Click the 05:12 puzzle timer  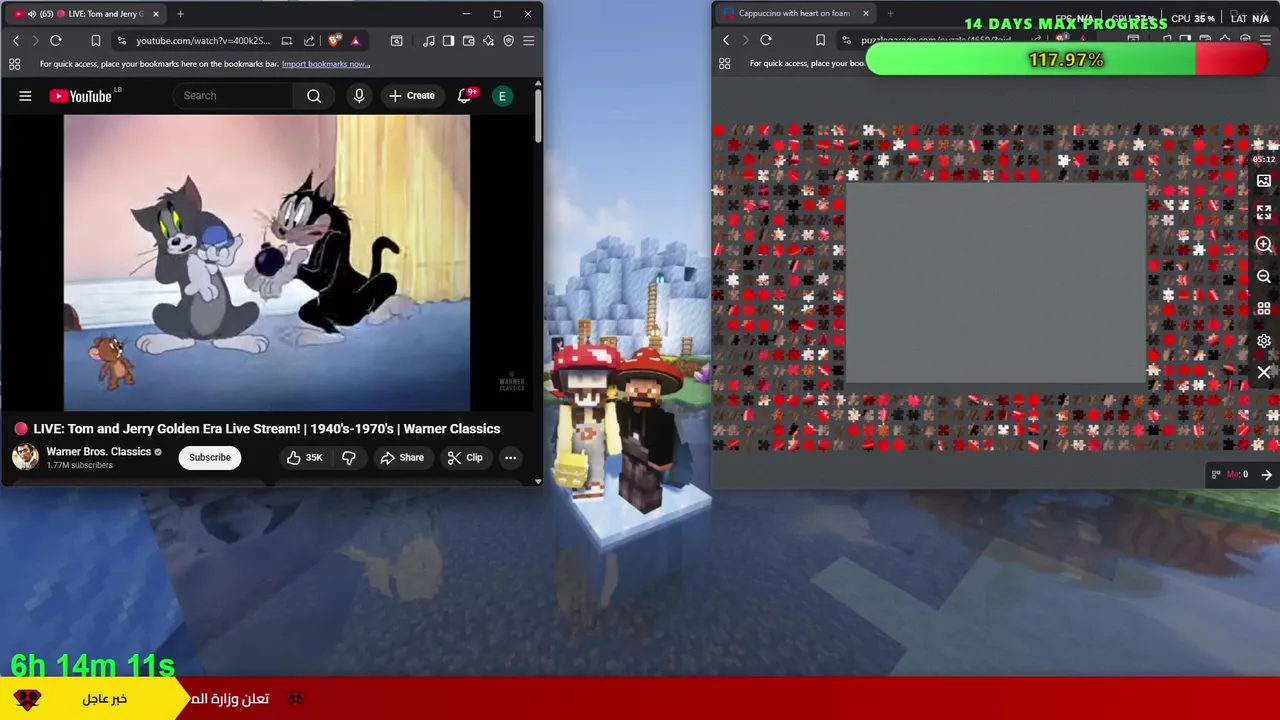[x=1264, y=160]
